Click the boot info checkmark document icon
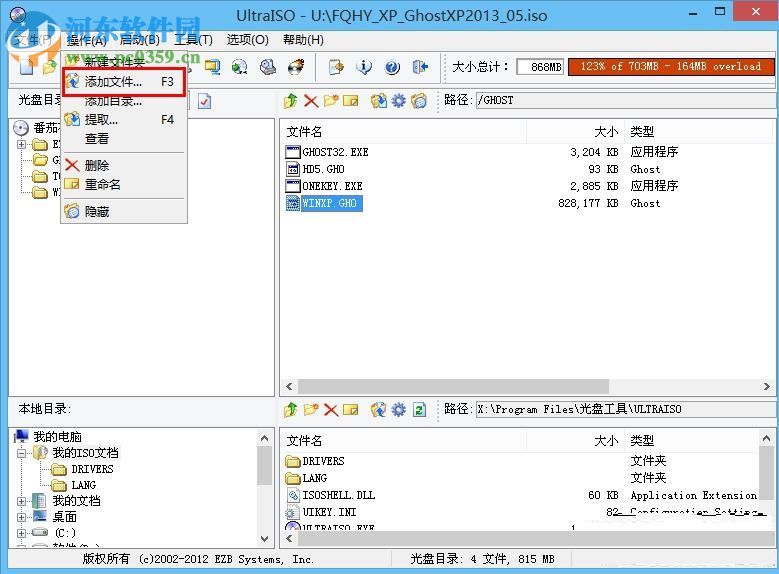This screenshot has height=574, width=779. point(204,101)
